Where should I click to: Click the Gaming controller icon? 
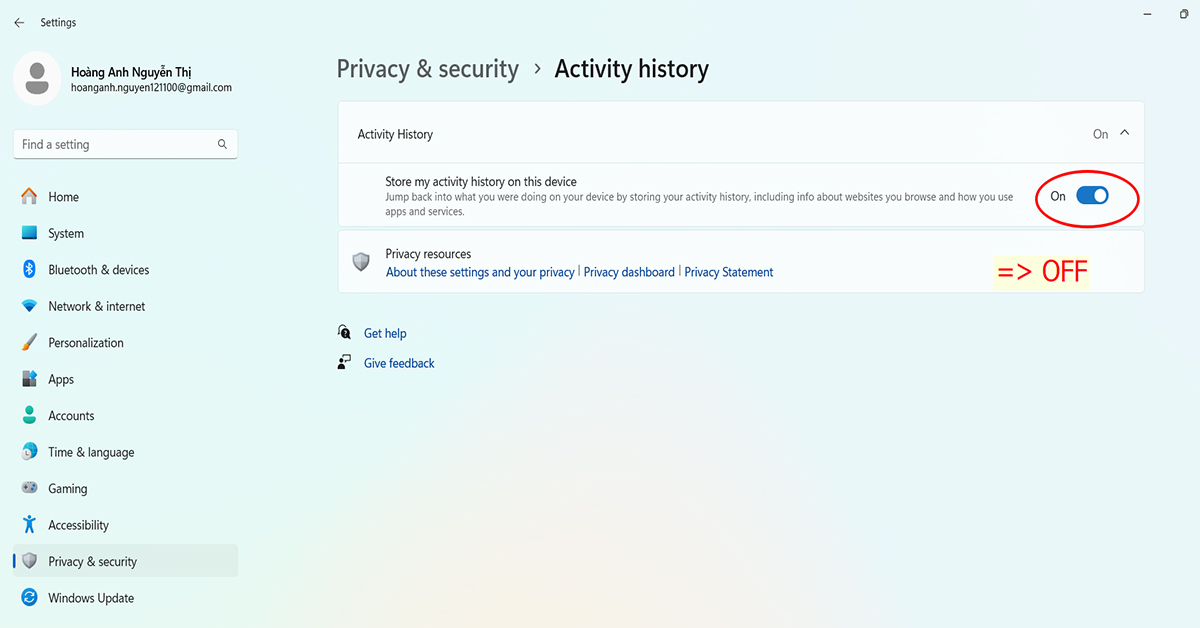tap(29, 489)
